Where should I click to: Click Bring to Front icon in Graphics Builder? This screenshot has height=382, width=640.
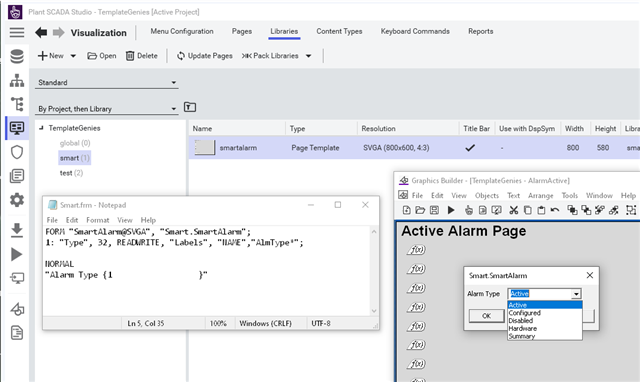point(572,210)
